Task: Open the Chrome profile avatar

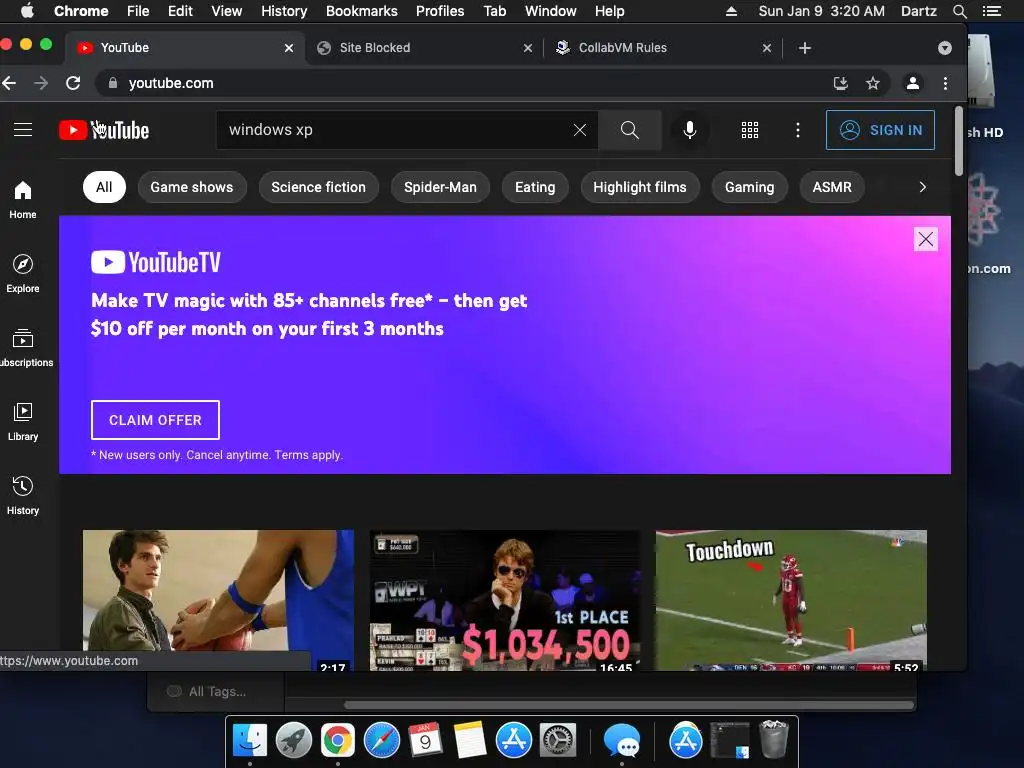Action: point(912,83)
